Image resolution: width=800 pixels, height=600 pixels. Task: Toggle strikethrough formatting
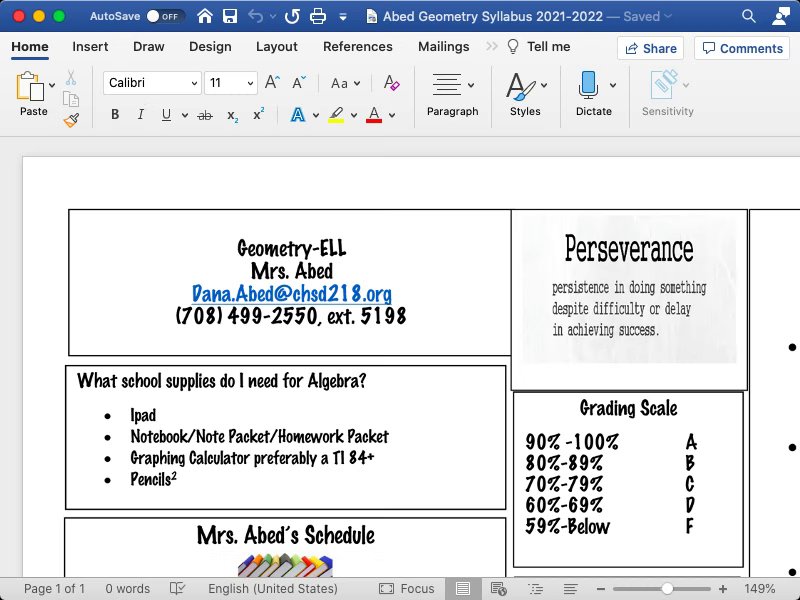205,115
